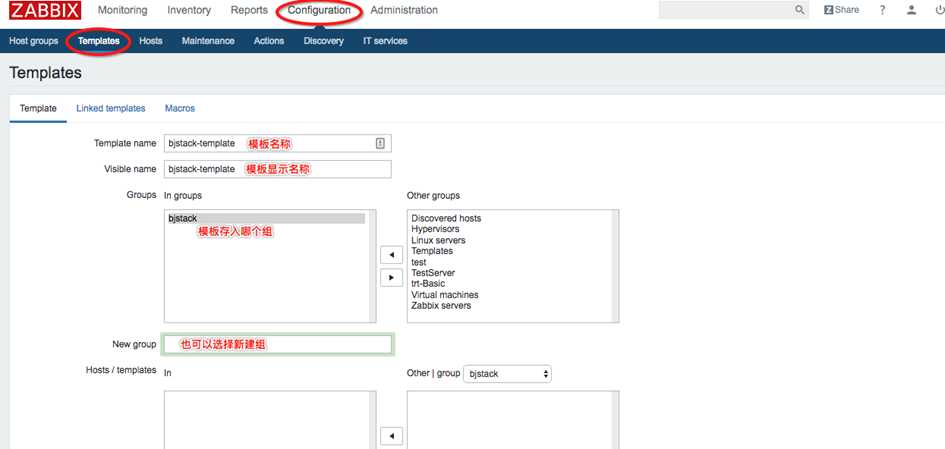Image resolution: width=945 pixels, height=449 pixels.
Task: Click the New group input field
Action: click(278, 345)
